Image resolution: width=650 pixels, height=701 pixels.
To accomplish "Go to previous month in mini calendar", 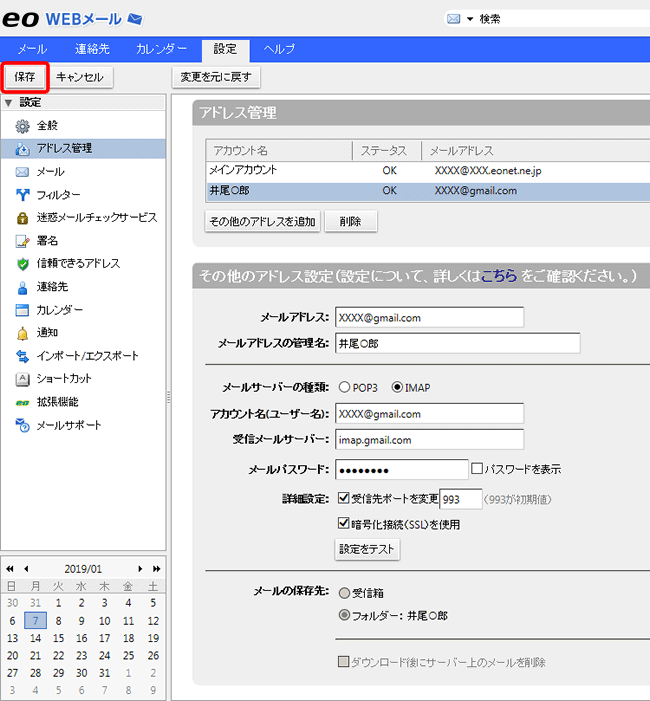I will [26, 569].
